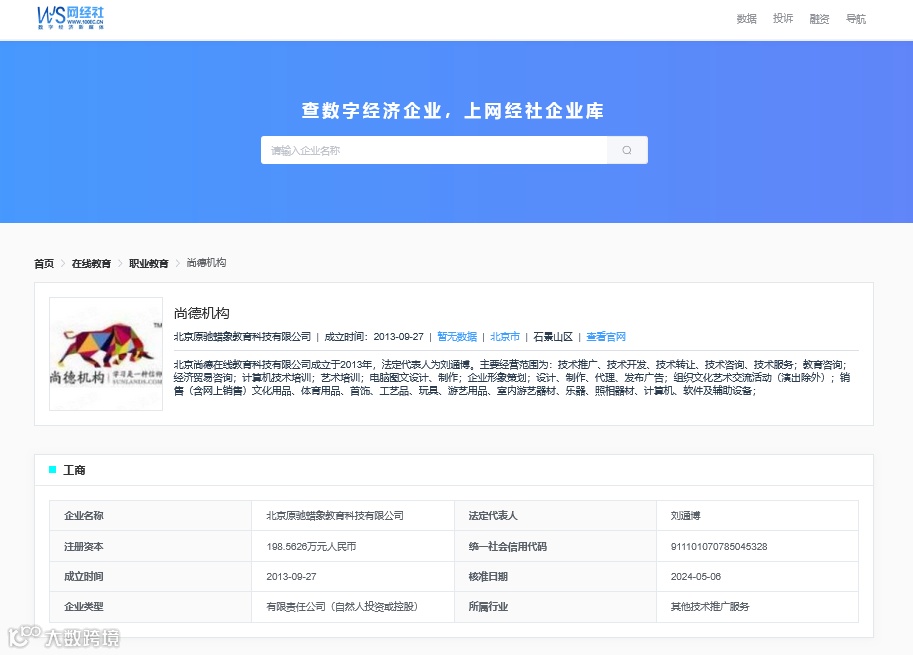Click the 所属行业 label cell
Viewport: 913px width, 655px height.
pos(555,607)
